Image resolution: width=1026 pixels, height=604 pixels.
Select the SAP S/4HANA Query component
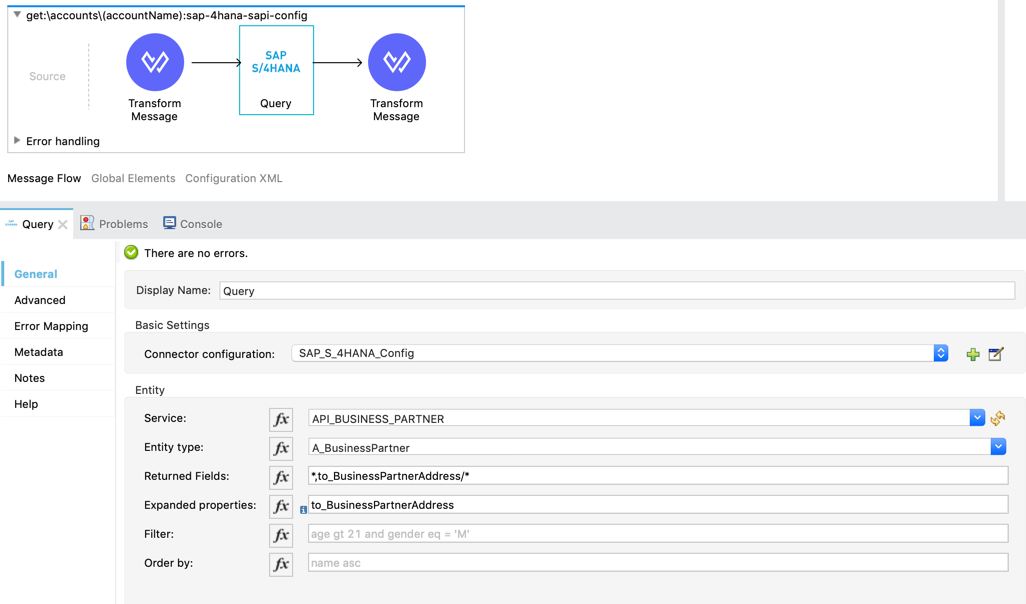coord(276,70)
